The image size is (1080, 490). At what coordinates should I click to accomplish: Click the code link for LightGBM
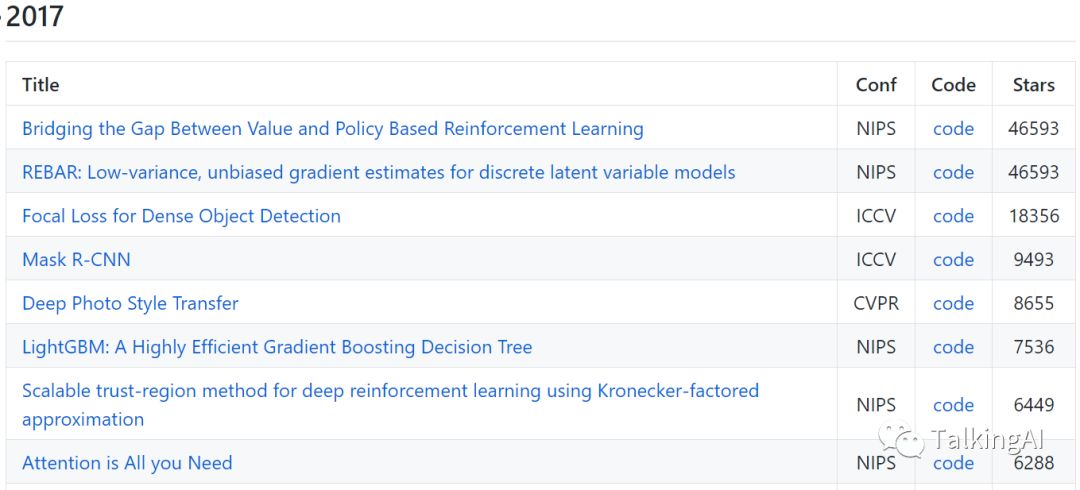tap(953, 347)
